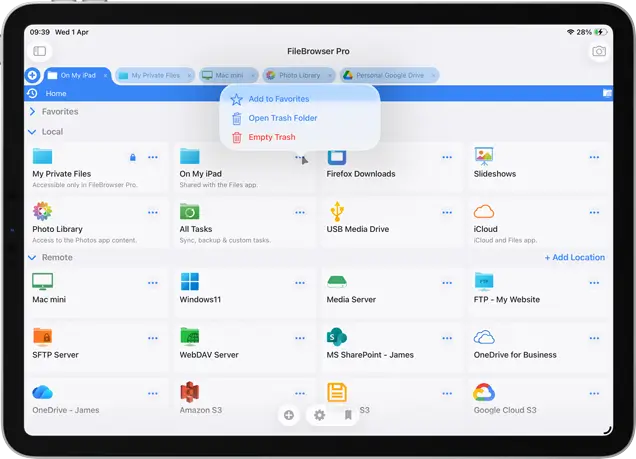Open more options for USB Media Drive
This screenshot has width=636, height=459.
[x=447, y=212]
